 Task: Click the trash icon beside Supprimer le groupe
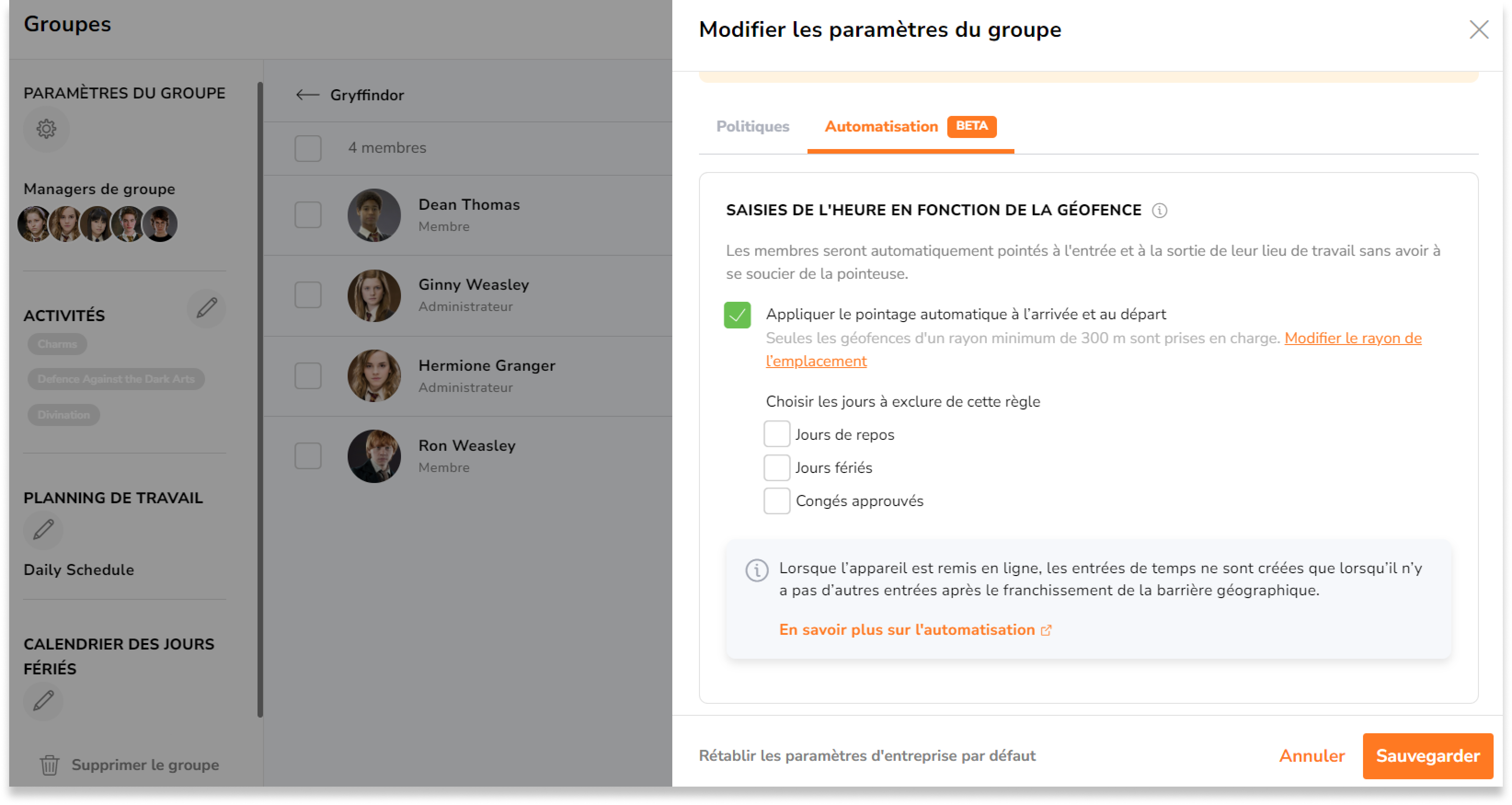[x=50, y=765]
